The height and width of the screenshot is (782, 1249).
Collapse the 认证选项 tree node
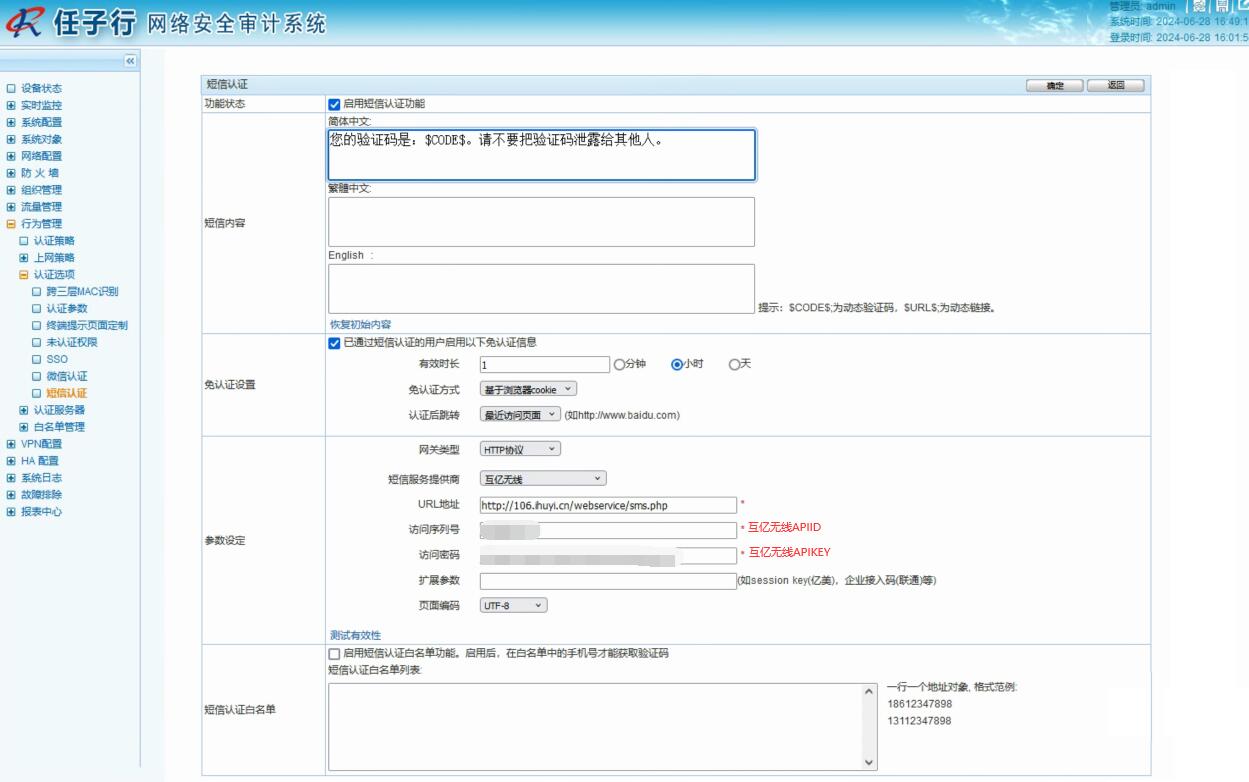point(24,275)
